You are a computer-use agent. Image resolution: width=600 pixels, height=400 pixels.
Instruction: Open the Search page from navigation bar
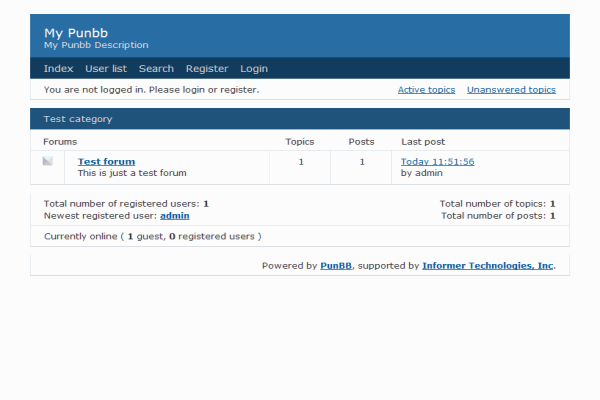[156, 69]
